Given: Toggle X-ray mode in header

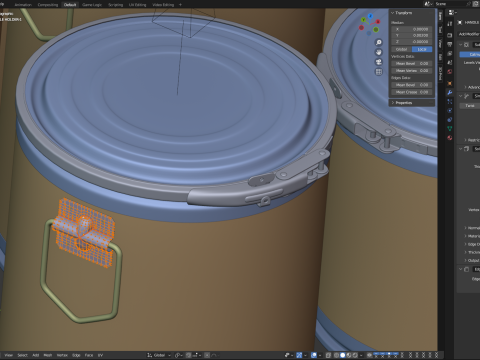Looking at the screenshot, I should (x=328, y=355).
